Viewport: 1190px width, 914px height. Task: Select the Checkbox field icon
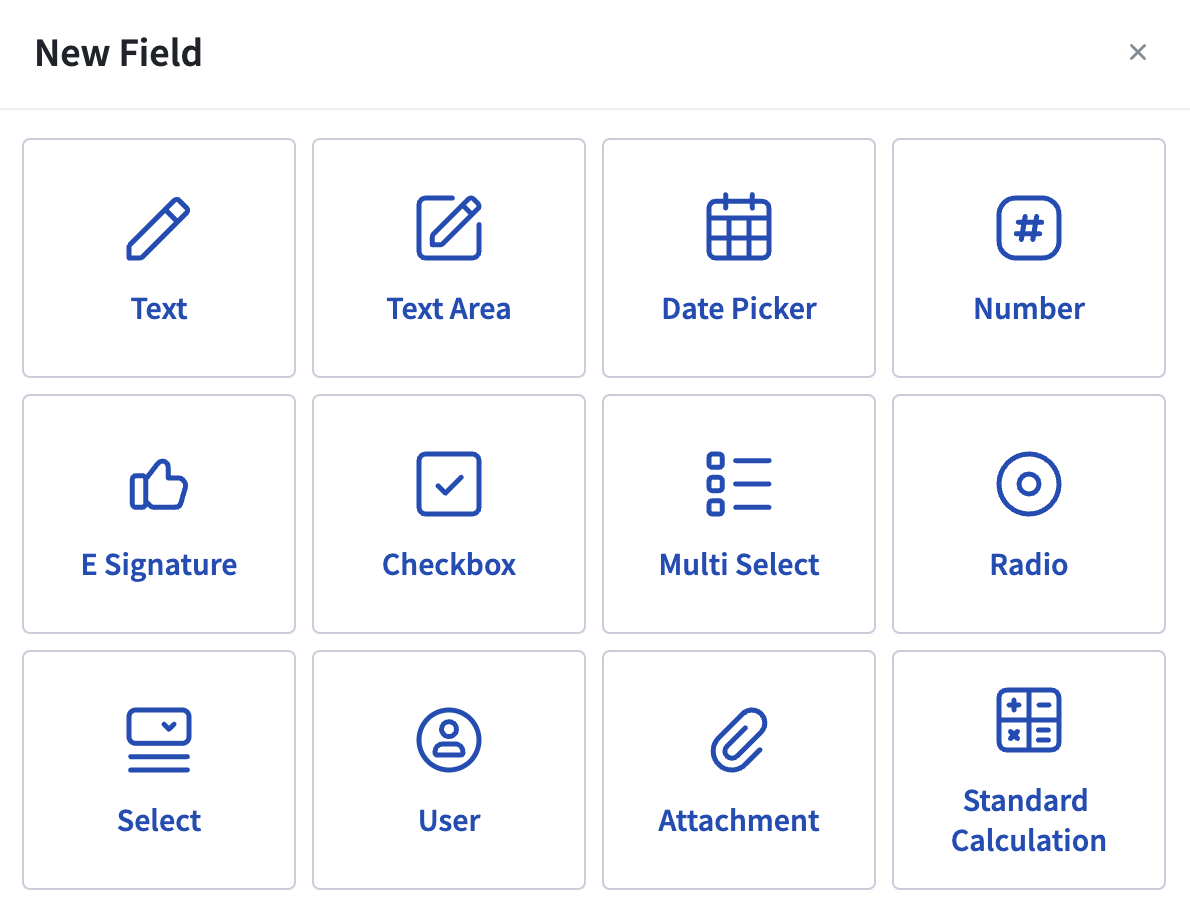[x=448, y=484]
